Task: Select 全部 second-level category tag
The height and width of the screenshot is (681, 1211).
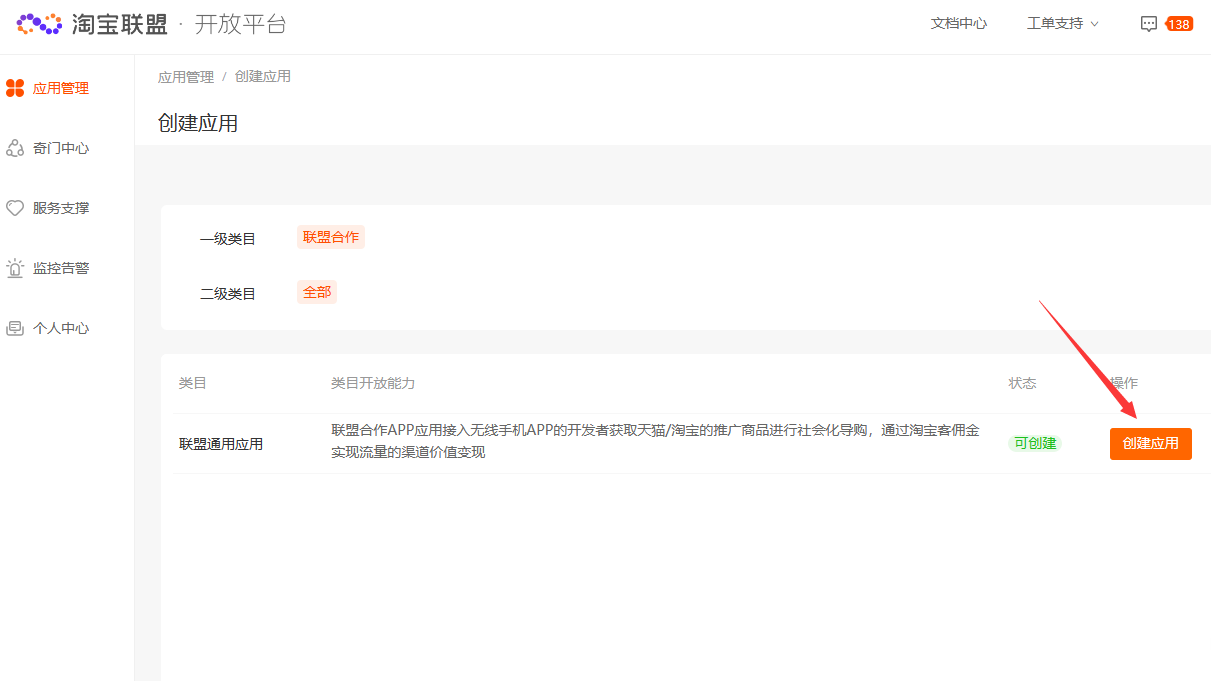Action: [x=317, y=292]
